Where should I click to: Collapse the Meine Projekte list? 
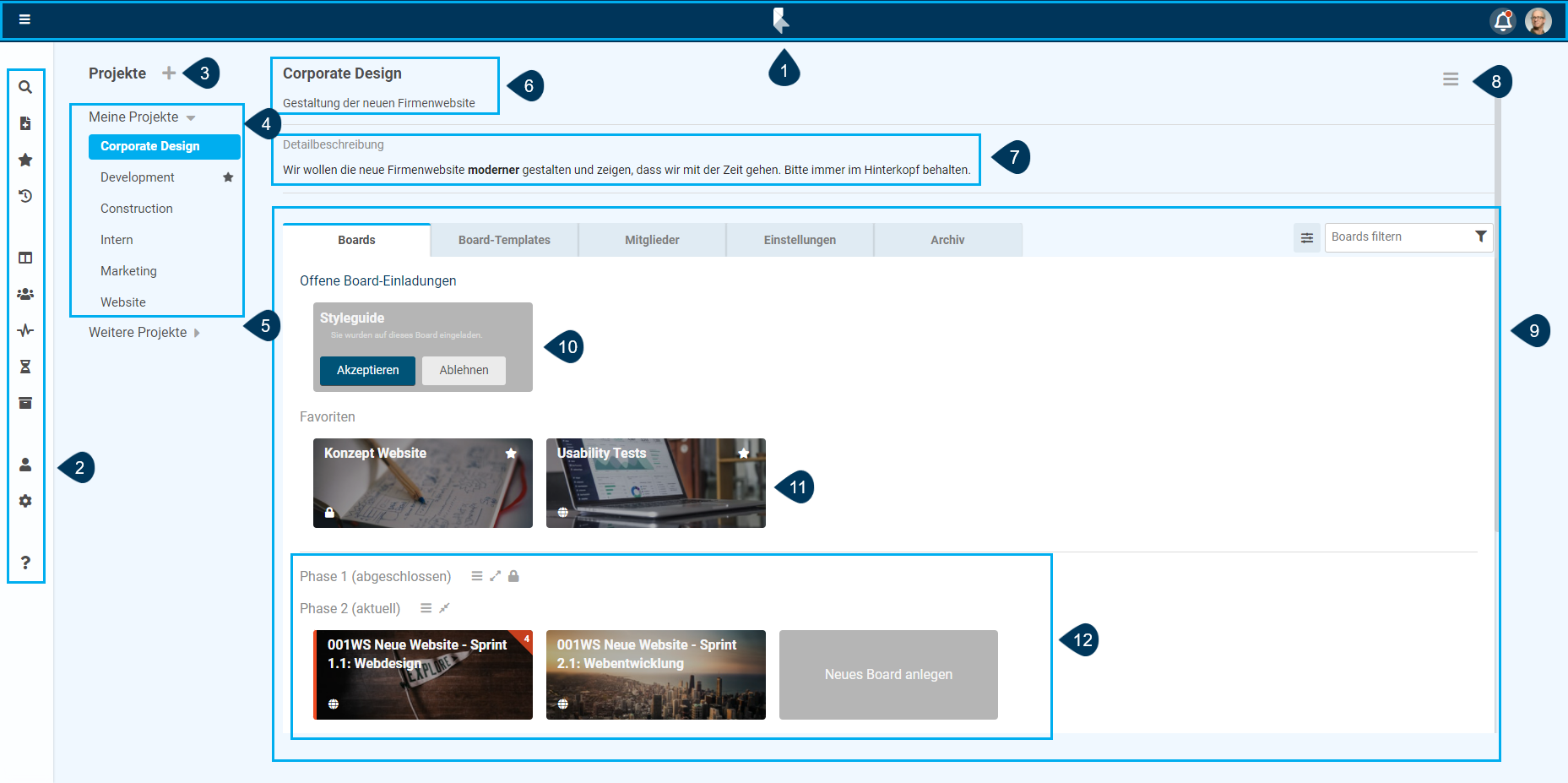pos(191,117)
